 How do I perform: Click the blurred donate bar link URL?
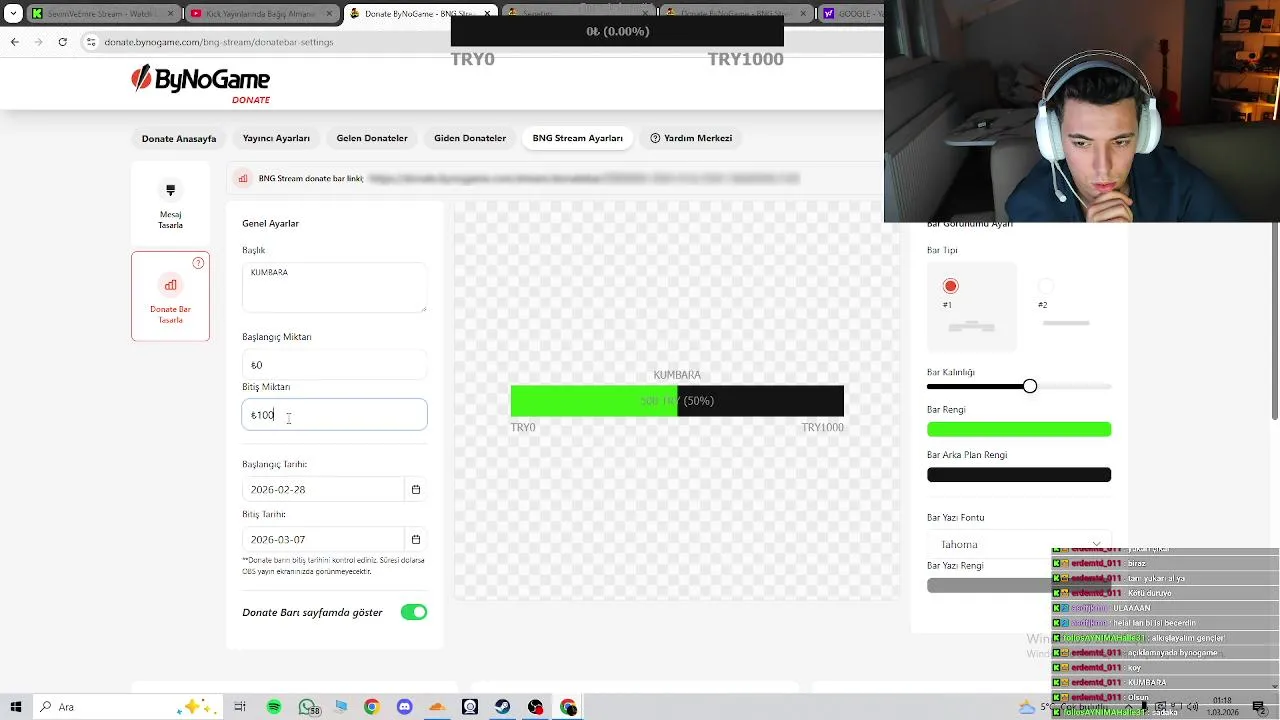[x=584, y=178]
